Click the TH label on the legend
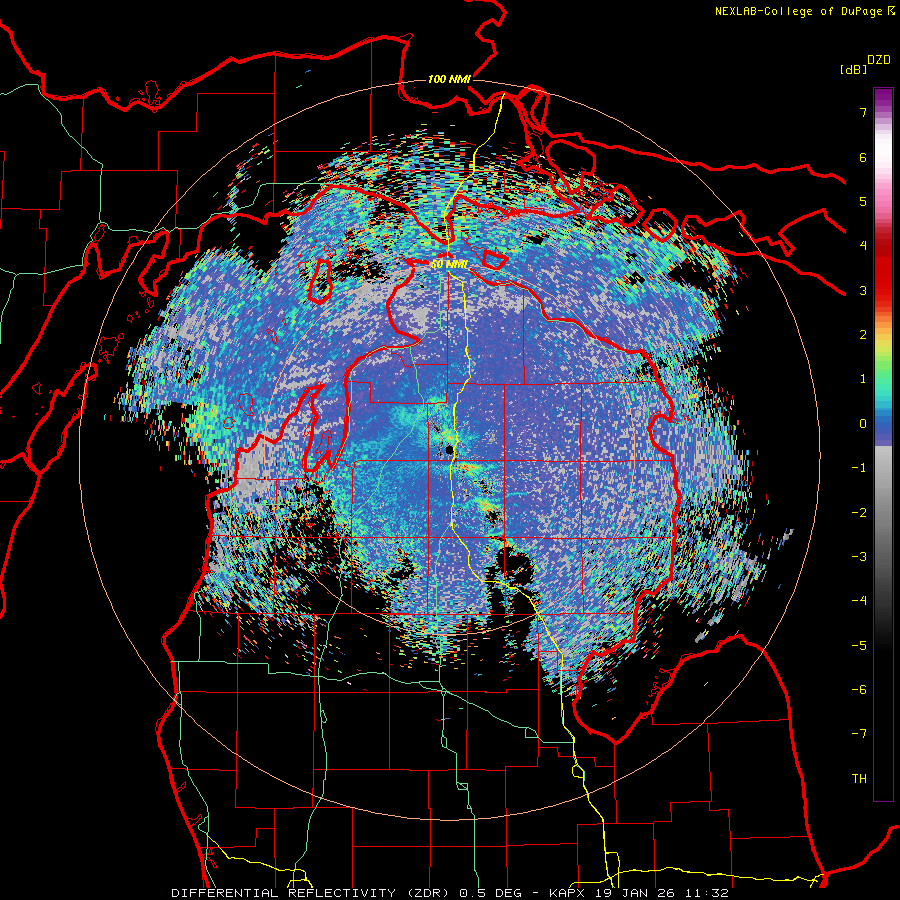The image size is (900, 900). (x=859, y=778)
